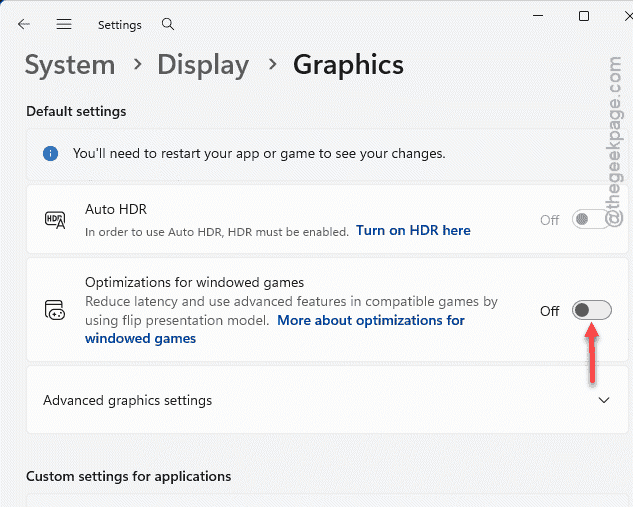633x507 pixels.
Task: Open the Turn on HDR here link
Action: click(x=413, y=230)
